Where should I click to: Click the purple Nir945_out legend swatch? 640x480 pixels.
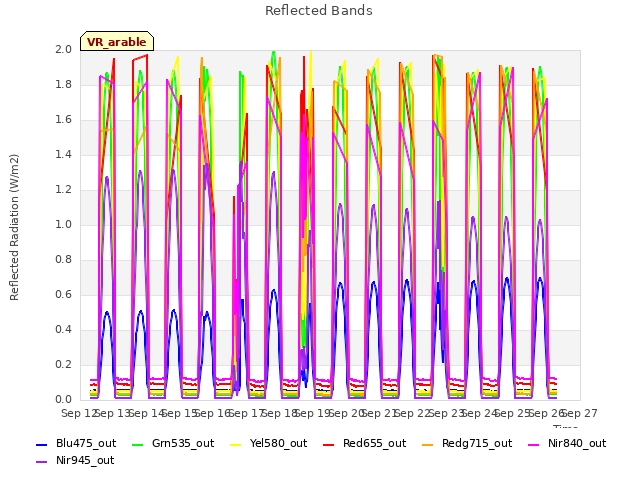point(42,462)
